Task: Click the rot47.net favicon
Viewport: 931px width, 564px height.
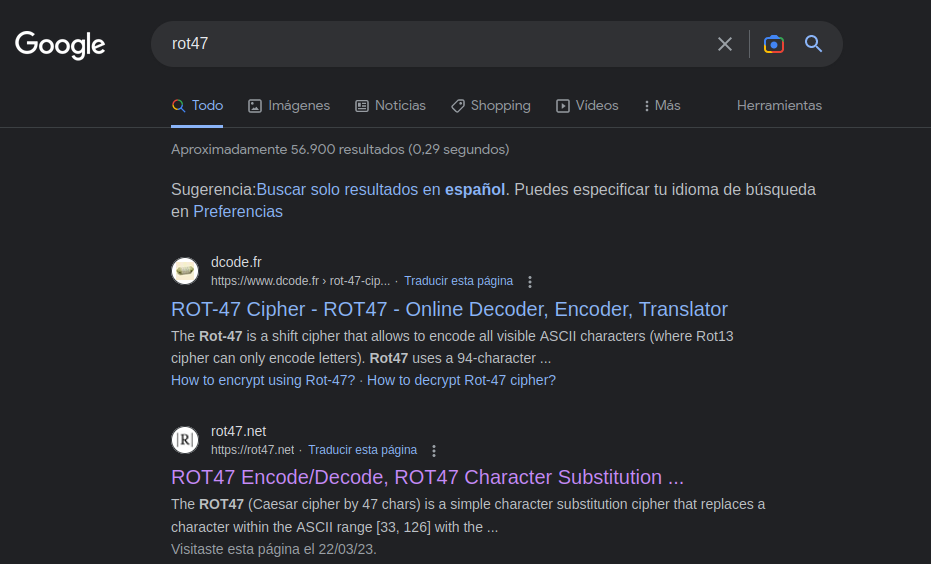Action: [185, 440]
